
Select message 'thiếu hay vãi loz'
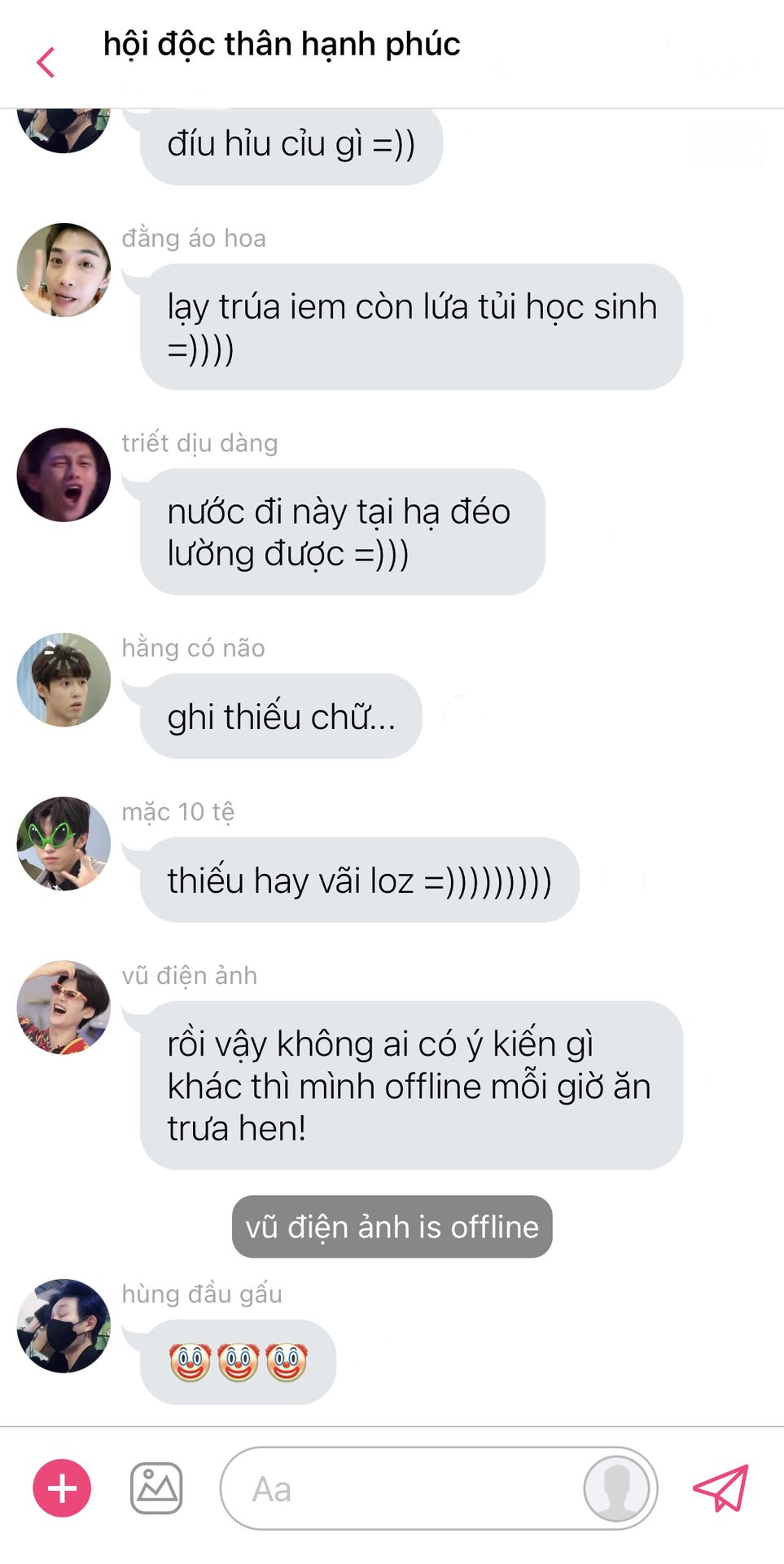coord(359,880)
